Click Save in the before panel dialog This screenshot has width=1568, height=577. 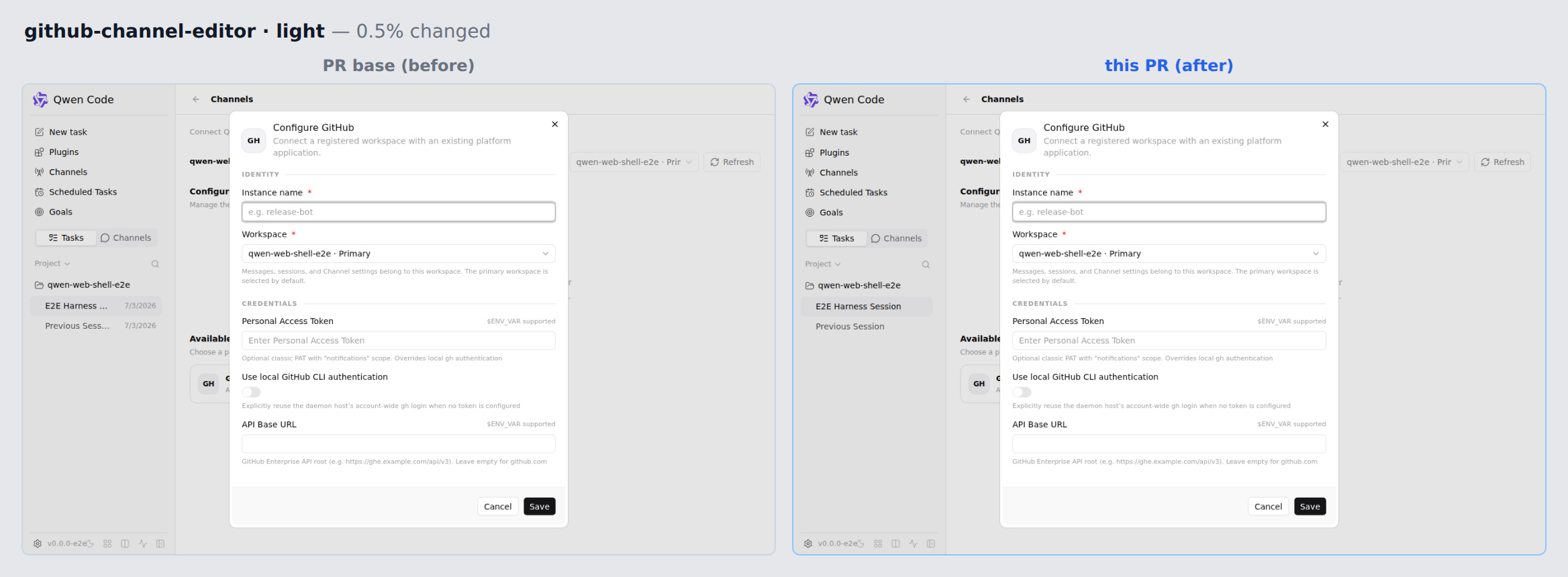(x=540, y=507)
